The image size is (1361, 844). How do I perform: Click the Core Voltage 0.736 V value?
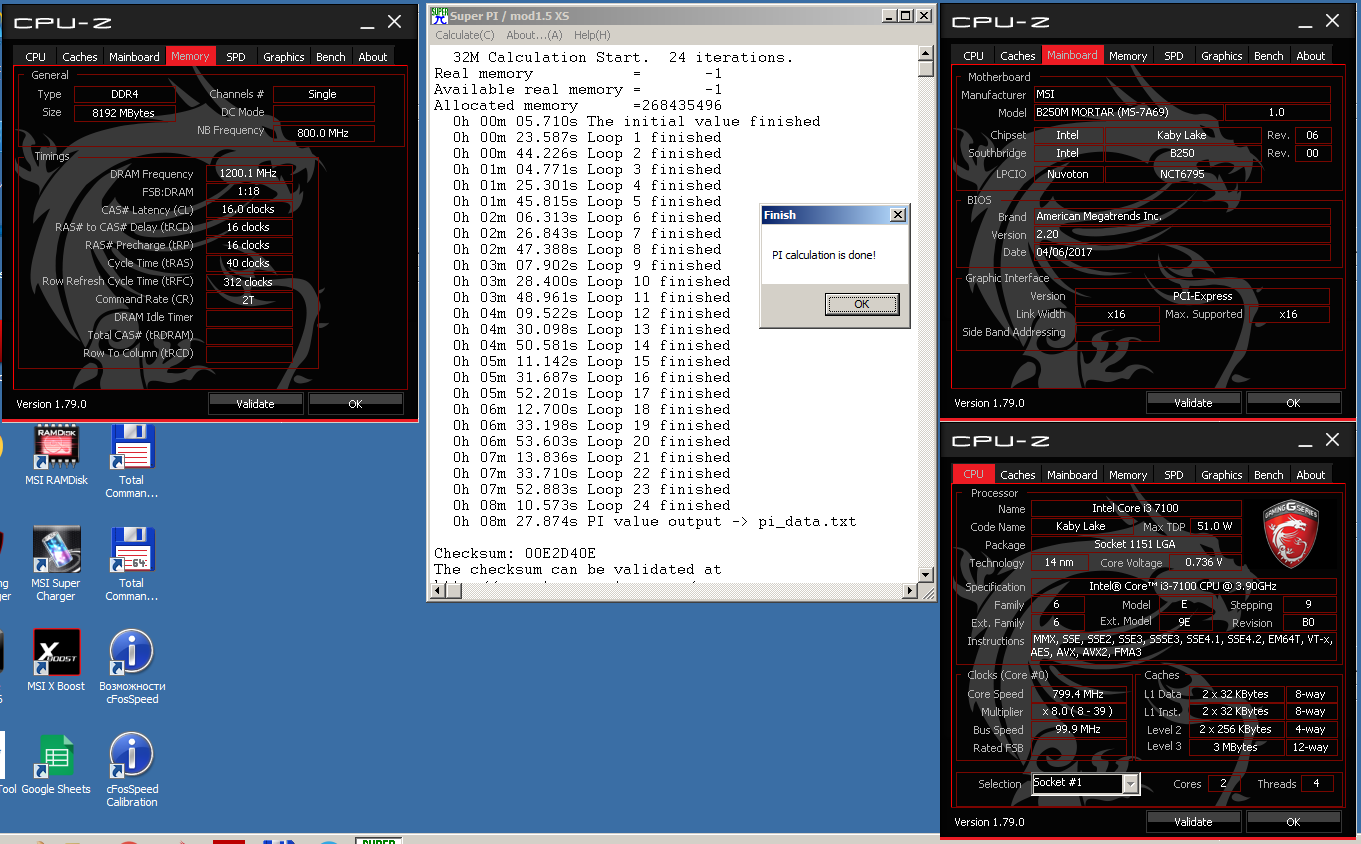point(1206,563)
